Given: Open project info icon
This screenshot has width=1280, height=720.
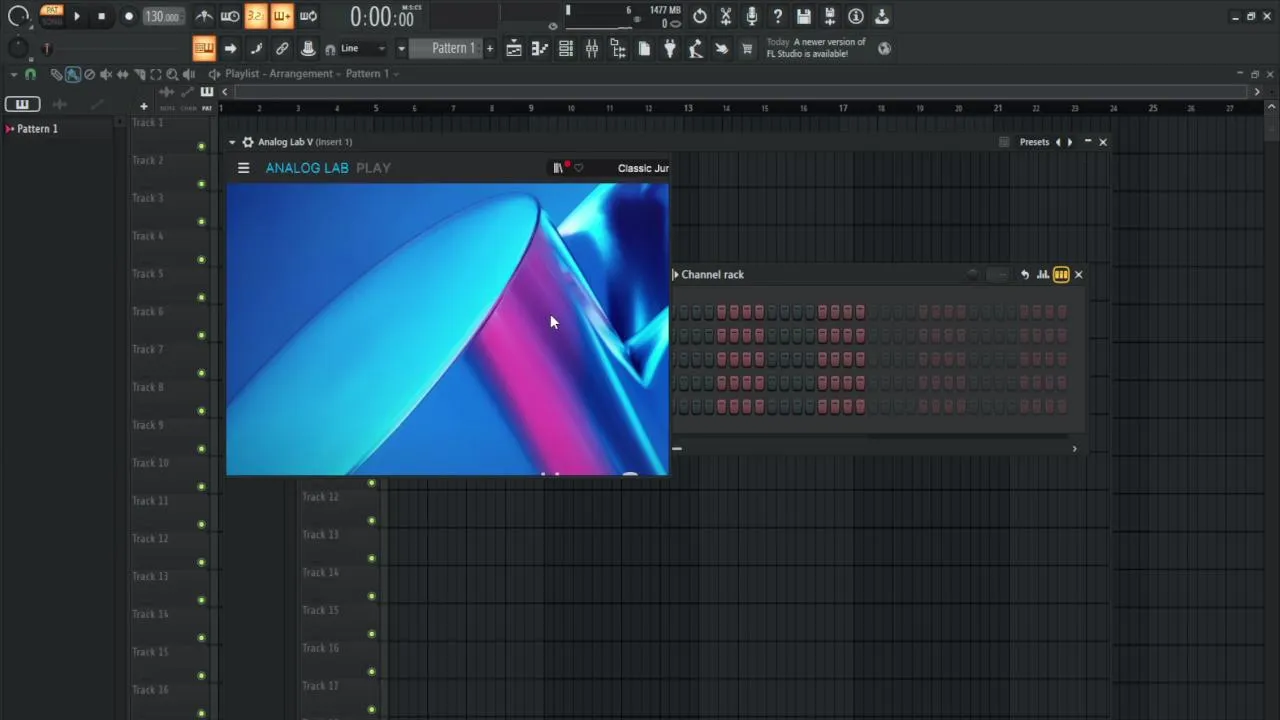Looking at the screenshot, I should point(856,16).
